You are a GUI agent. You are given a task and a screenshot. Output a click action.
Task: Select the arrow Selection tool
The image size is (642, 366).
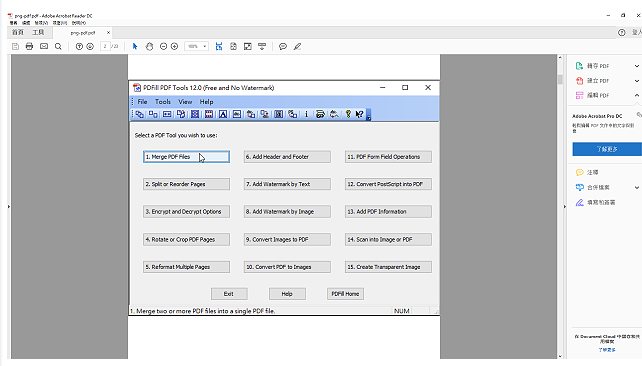(135, 46)
